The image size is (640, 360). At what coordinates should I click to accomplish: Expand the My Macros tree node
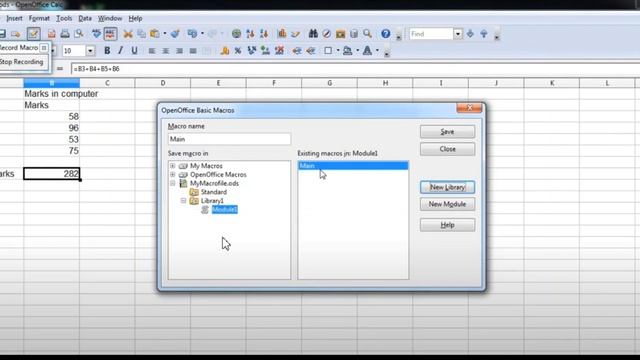[173, 166]
